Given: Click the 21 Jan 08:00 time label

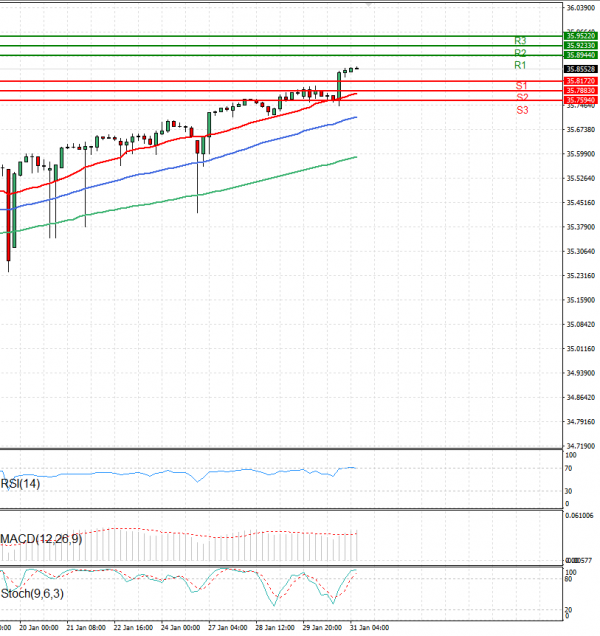Looking at the screenshot, I should click(86, 627).
